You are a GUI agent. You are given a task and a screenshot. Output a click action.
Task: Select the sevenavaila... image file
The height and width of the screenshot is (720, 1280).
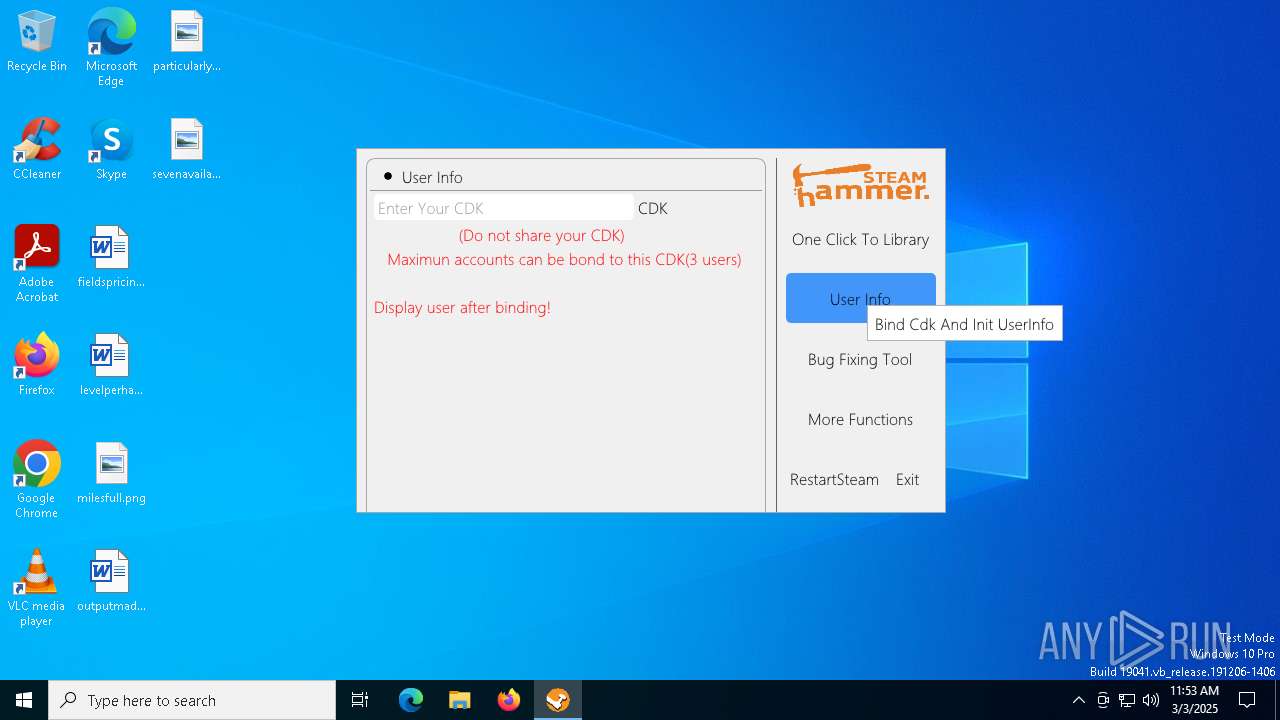point(187,150)
